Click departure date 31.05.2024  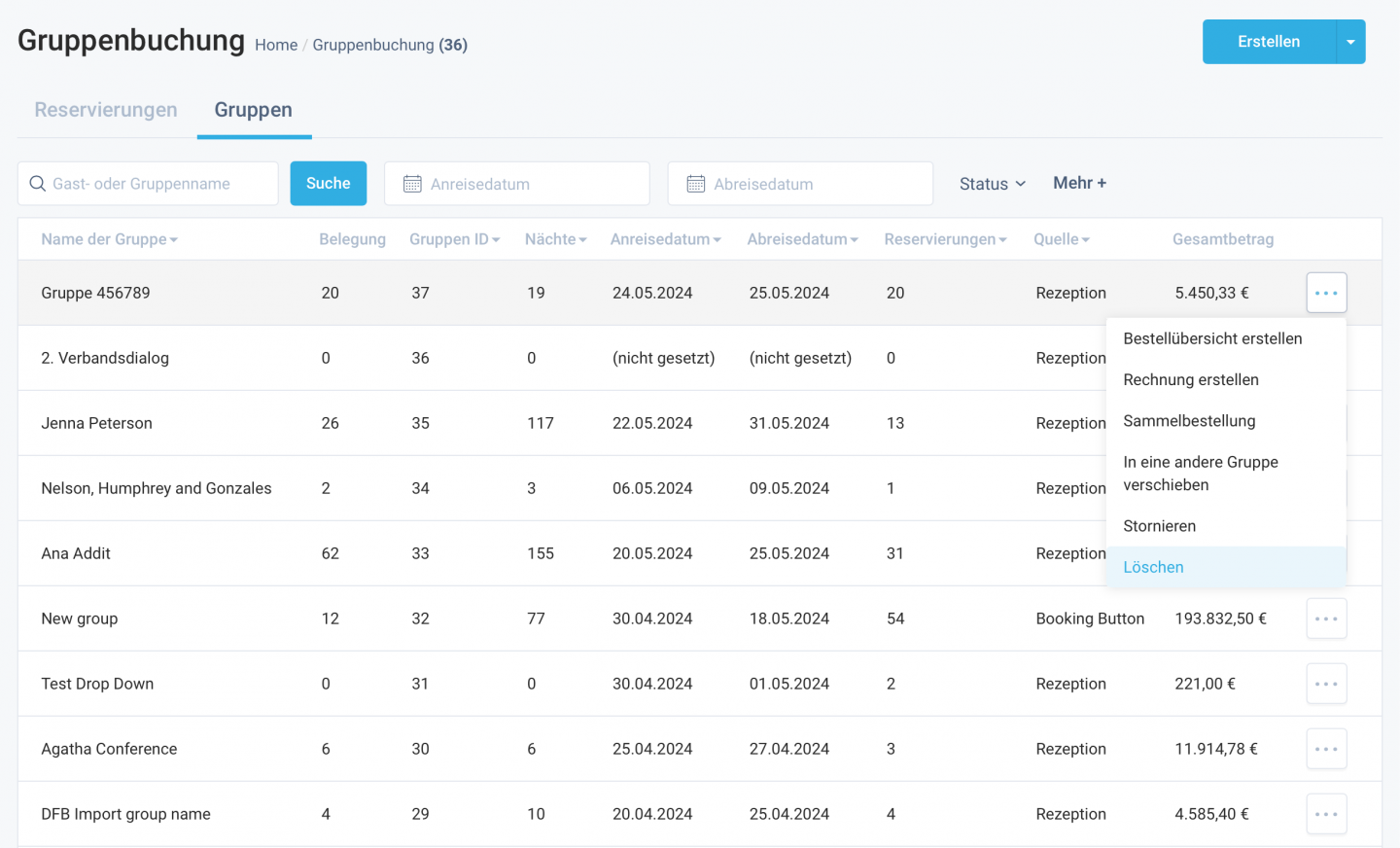[x=789, y=423]
